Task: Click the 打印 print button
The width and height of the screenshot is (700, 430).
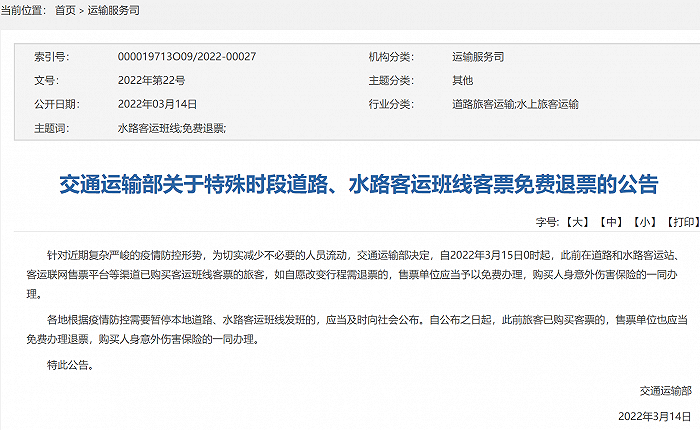Action: pos(683,222)
